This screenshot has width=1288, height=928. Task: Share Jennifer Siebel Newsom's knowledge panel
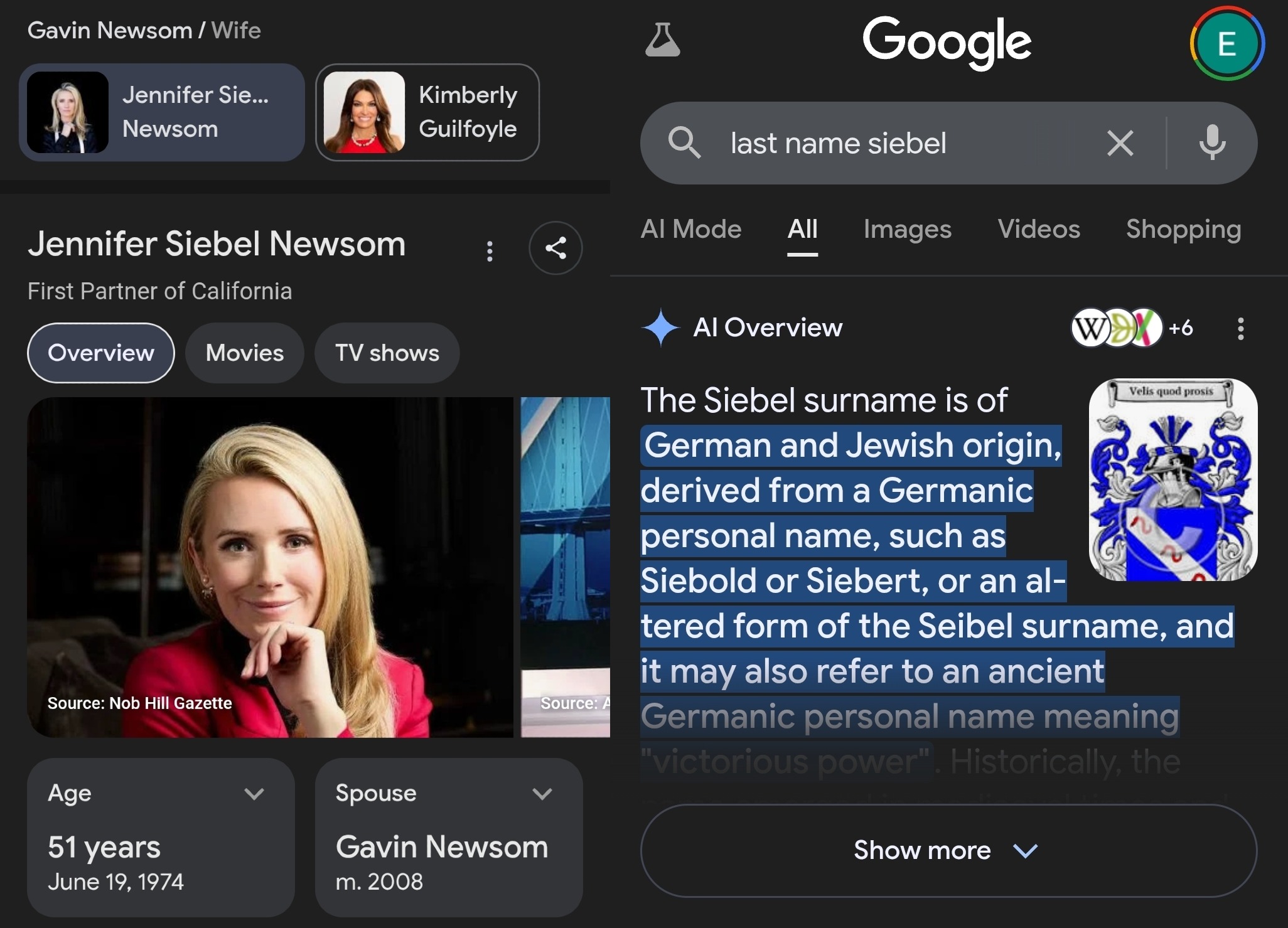[555, 248]
